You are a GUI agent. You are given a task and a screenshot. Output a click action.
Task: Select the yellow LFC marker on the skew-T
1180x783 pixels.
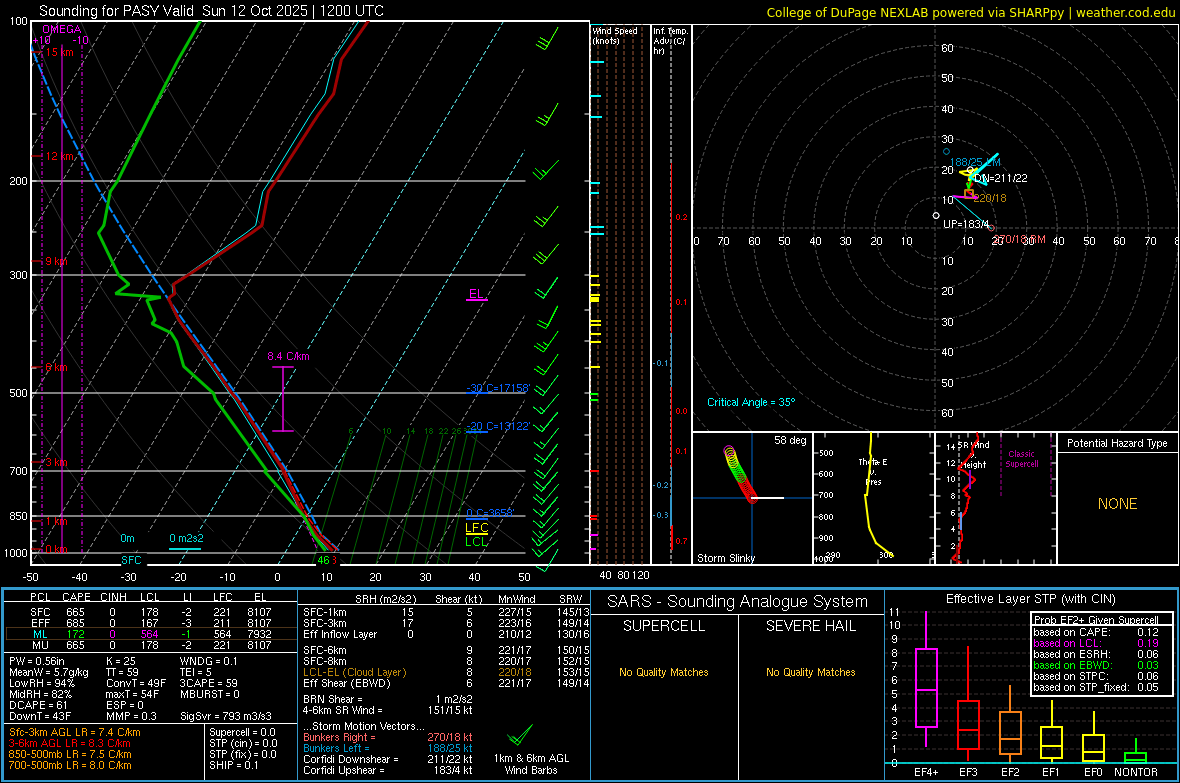point(476,528)
